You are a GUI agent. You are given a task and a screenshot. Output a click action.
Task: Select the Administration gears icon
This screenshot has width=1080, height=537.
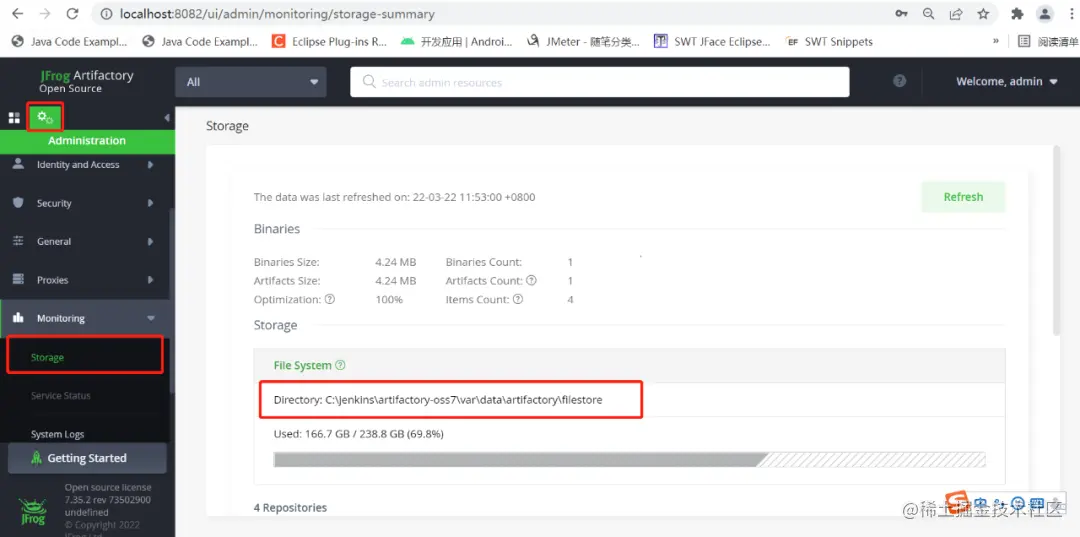(x=45, y=117)
